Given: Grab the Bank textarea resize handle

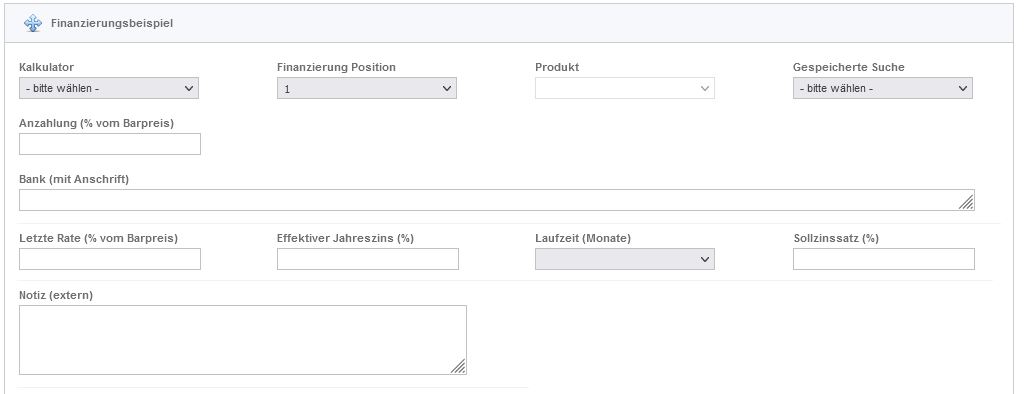Looking at the screenshot, I should (966, 203).
